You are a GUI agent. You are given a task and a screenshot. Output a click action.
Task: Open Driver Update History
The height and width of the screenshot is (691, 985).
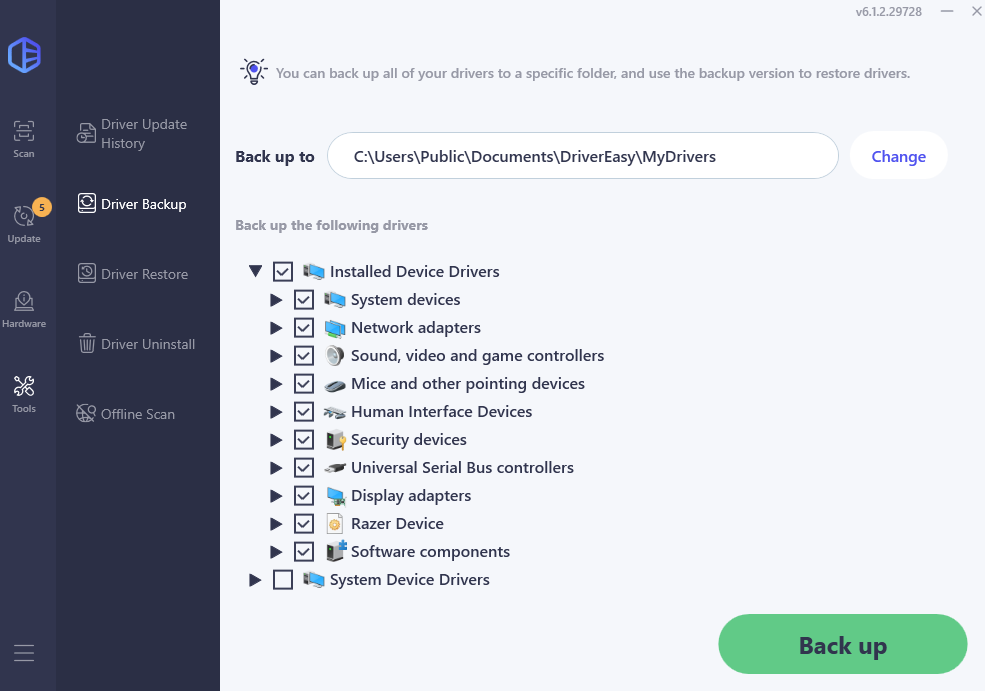pyautogui.click(x=133, y=134)
